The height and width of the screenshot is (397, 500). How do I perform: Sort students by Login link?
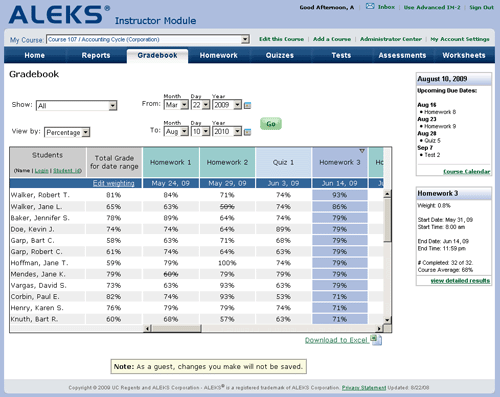(41, 171)
